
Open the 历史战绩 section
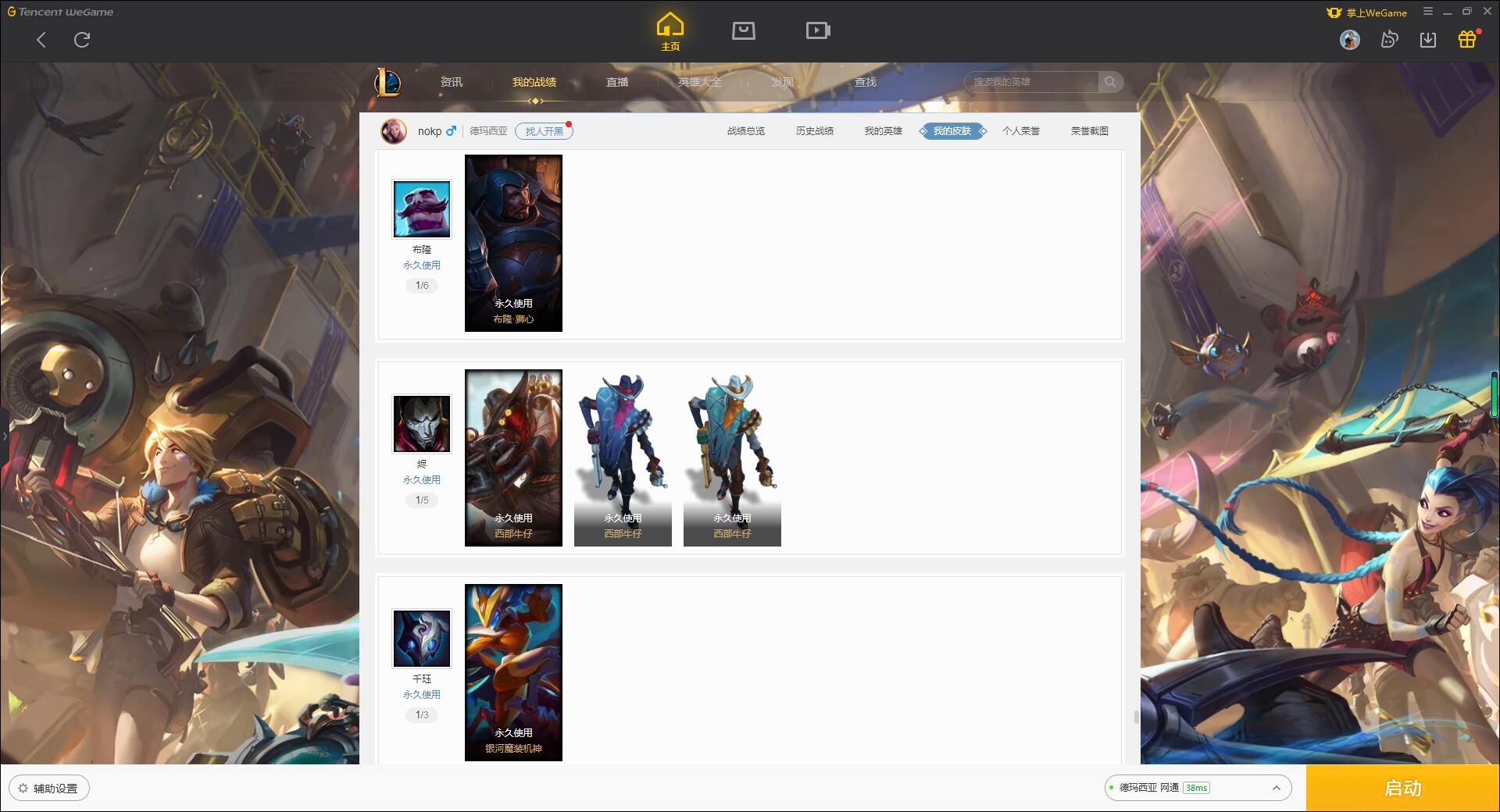point(815,131)
